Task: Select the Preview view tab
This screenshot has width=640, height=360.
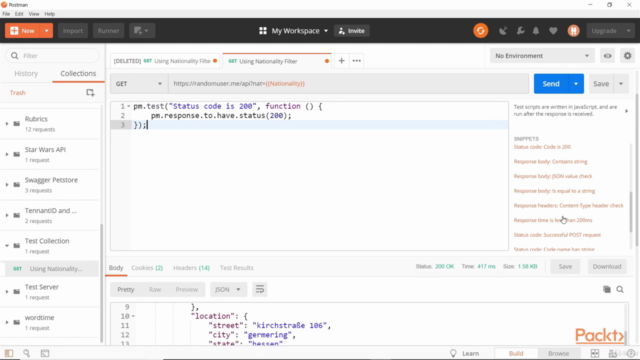Action: click(187, 289)
